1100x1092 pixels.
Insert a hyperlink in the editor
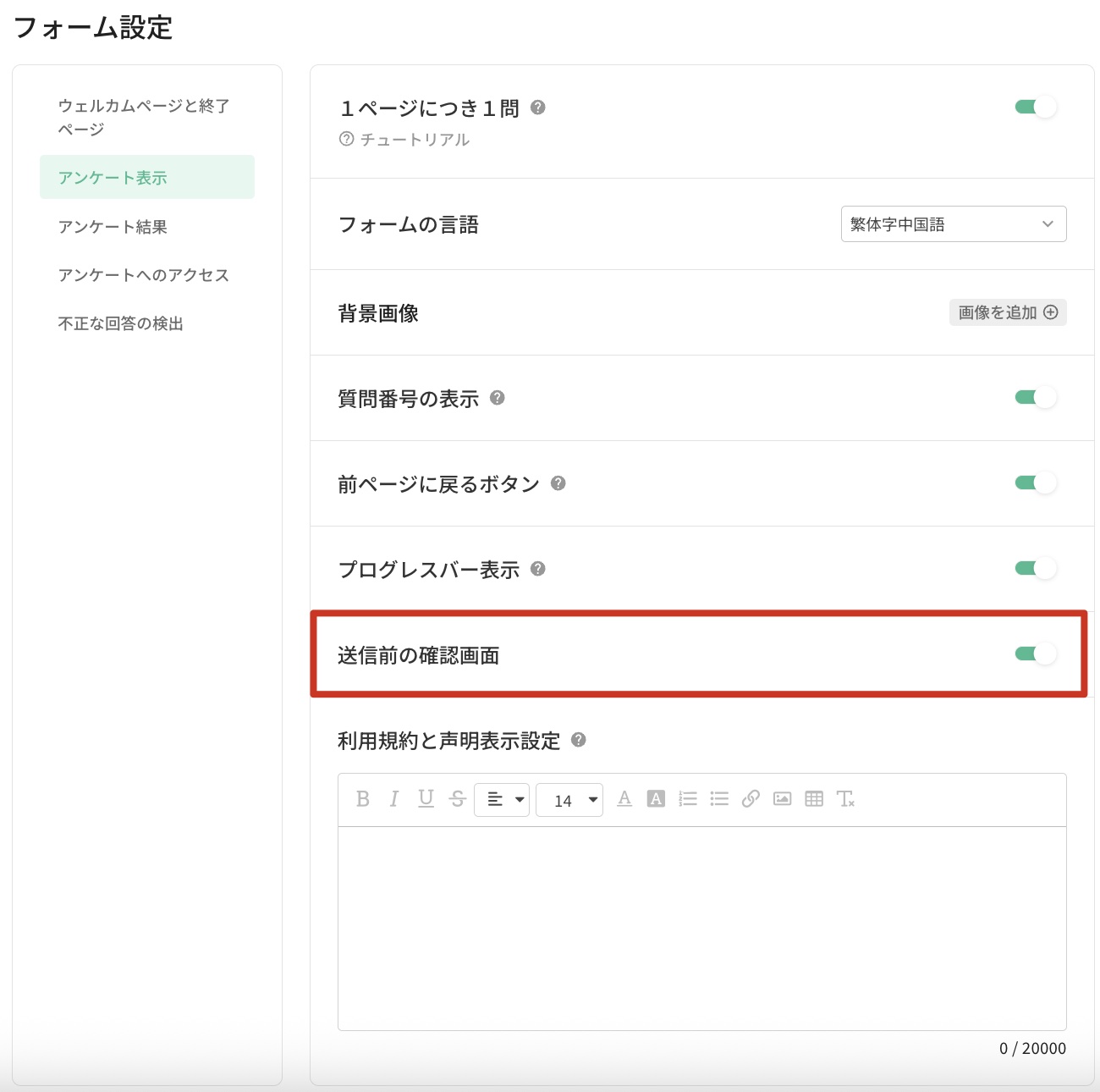coord(751,798)
